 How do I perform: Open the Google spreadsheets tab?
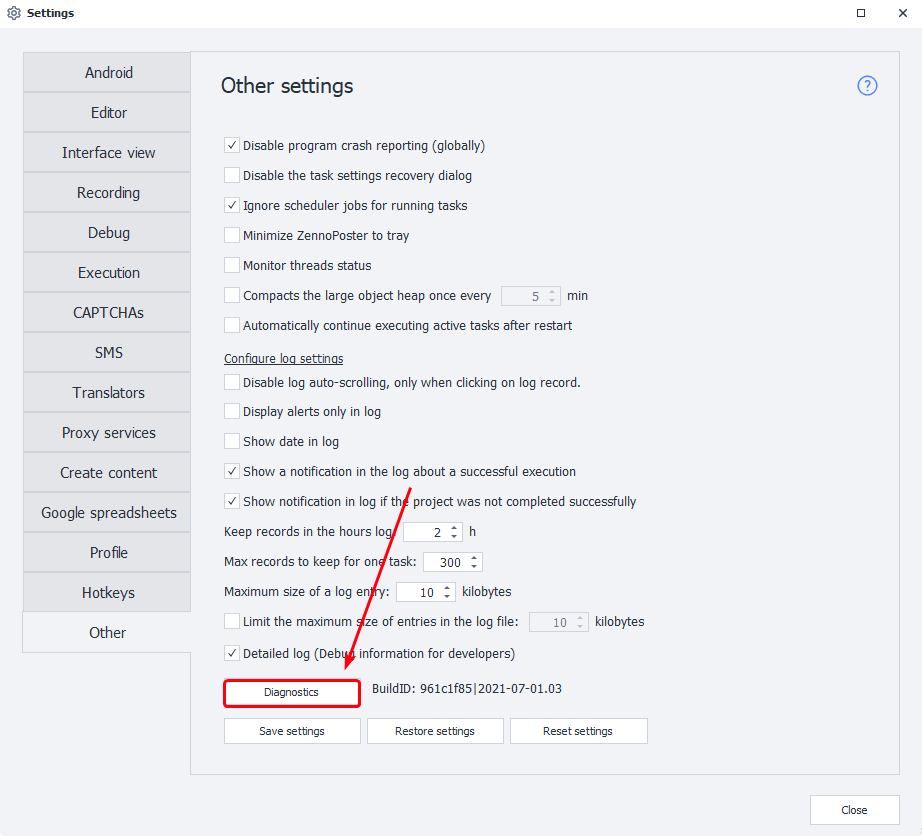click(x=108, y=513)
